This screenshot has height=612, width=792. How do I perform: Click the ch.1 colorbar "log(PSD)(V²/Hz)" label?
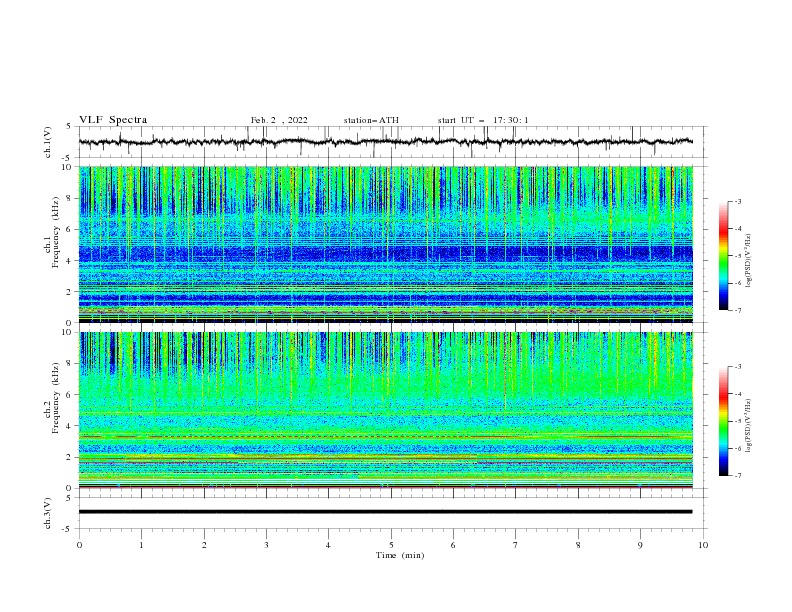point(749,261)
